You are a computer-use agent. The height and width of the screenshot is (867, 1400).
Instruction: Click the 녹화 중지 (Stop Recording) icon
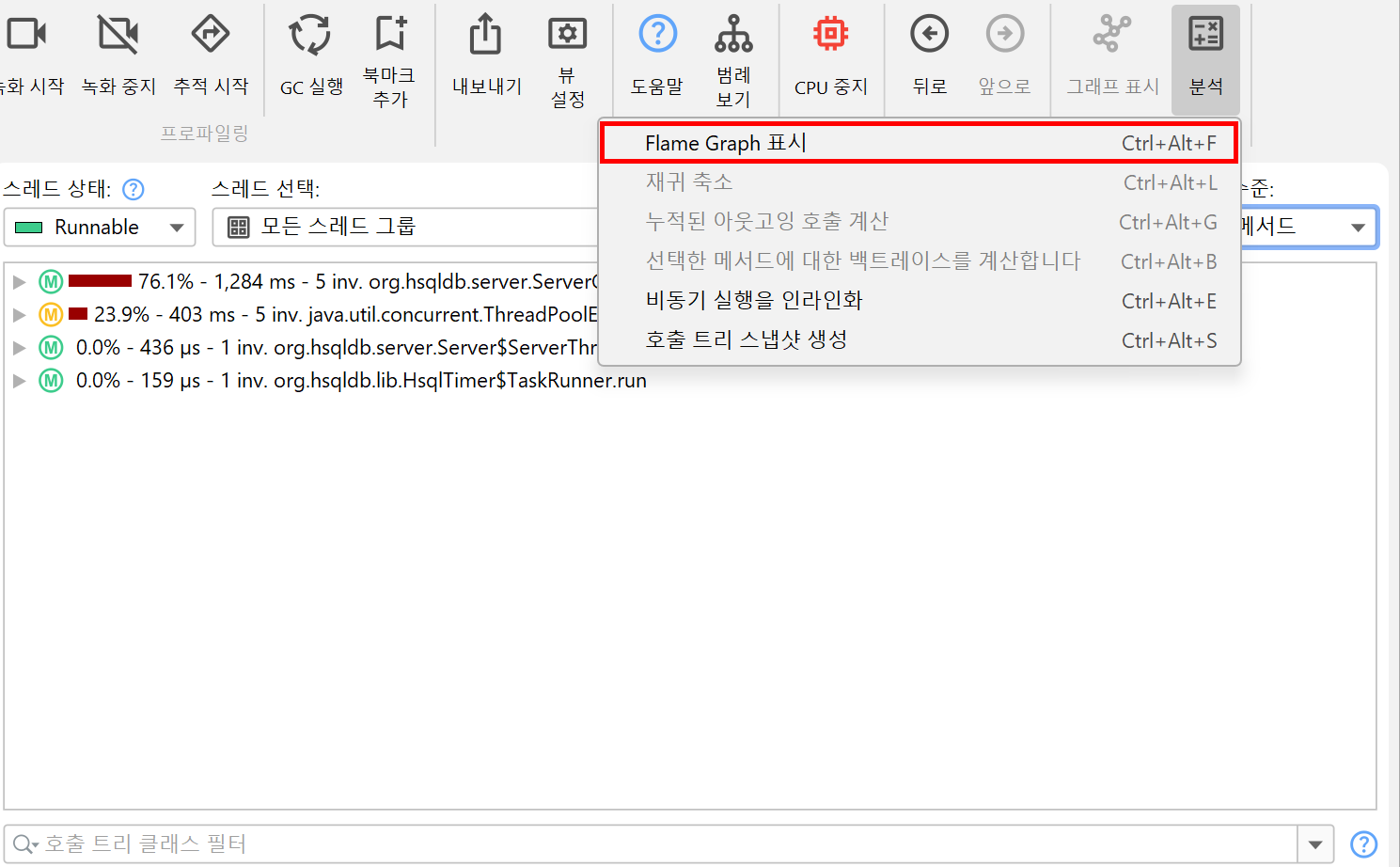pyautogui.click(x=118, y=36)
